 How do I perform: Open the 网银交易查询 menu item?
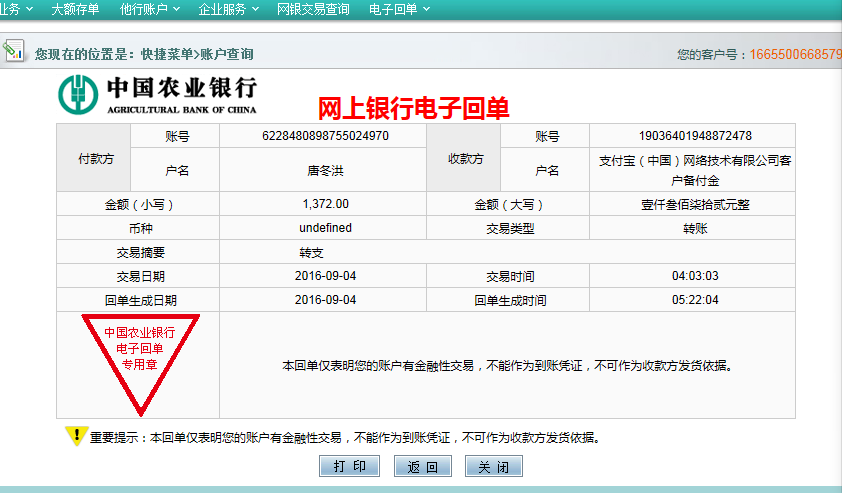313,9
